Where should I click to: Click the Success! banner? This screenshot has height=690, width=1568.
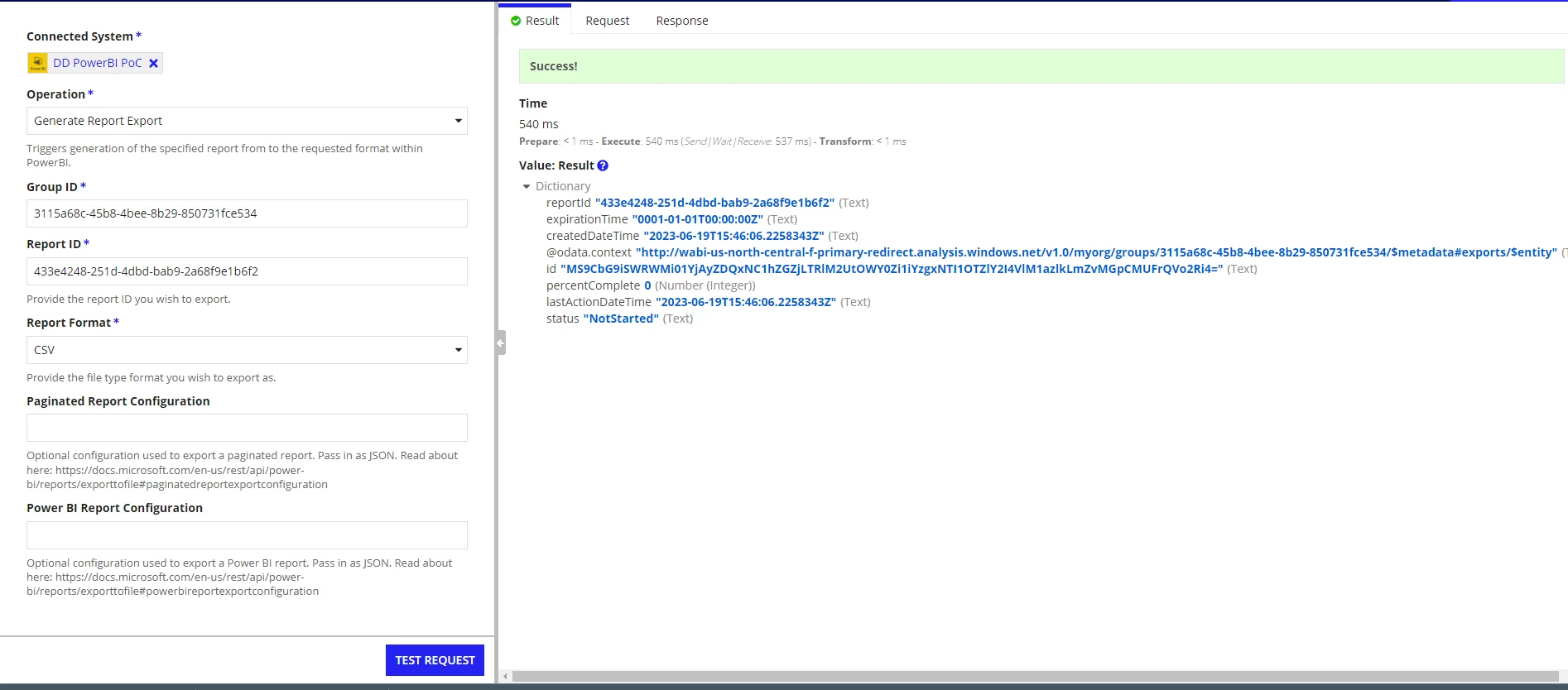pyautogui.click(x=1041, y=66)
